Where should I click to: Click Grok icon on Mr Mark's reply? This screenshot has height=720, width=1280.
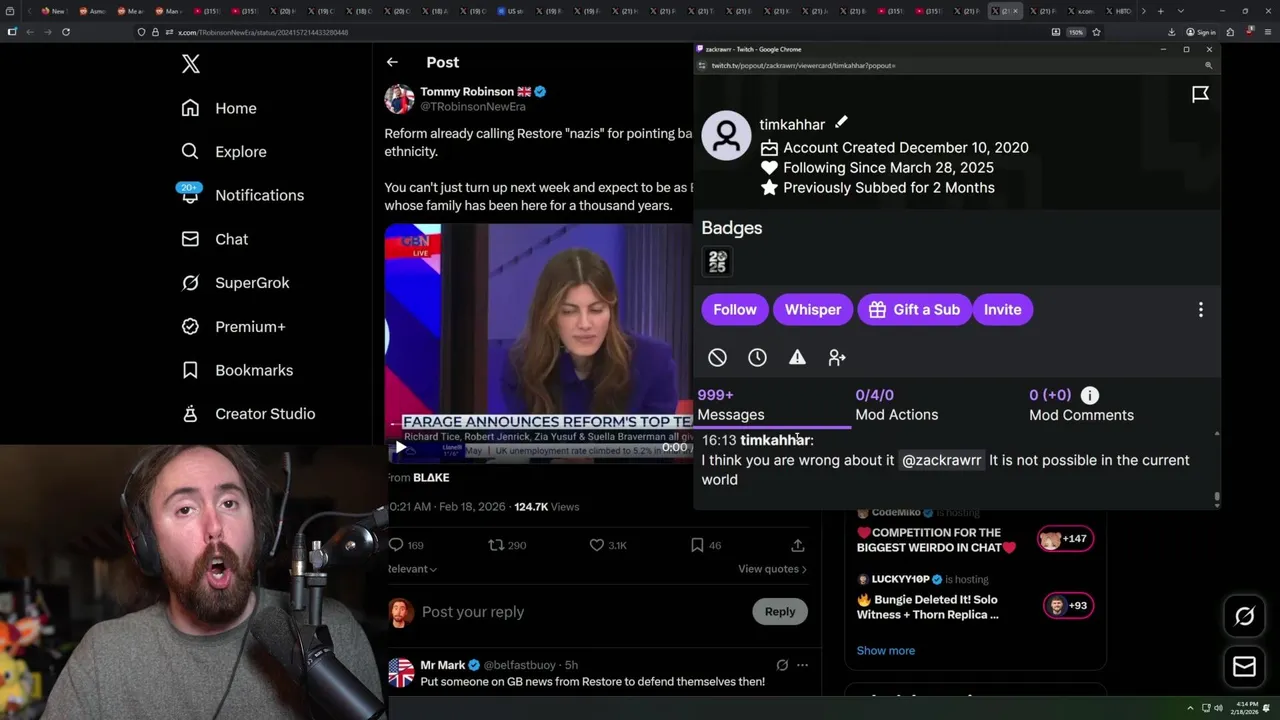click(782, 665)
